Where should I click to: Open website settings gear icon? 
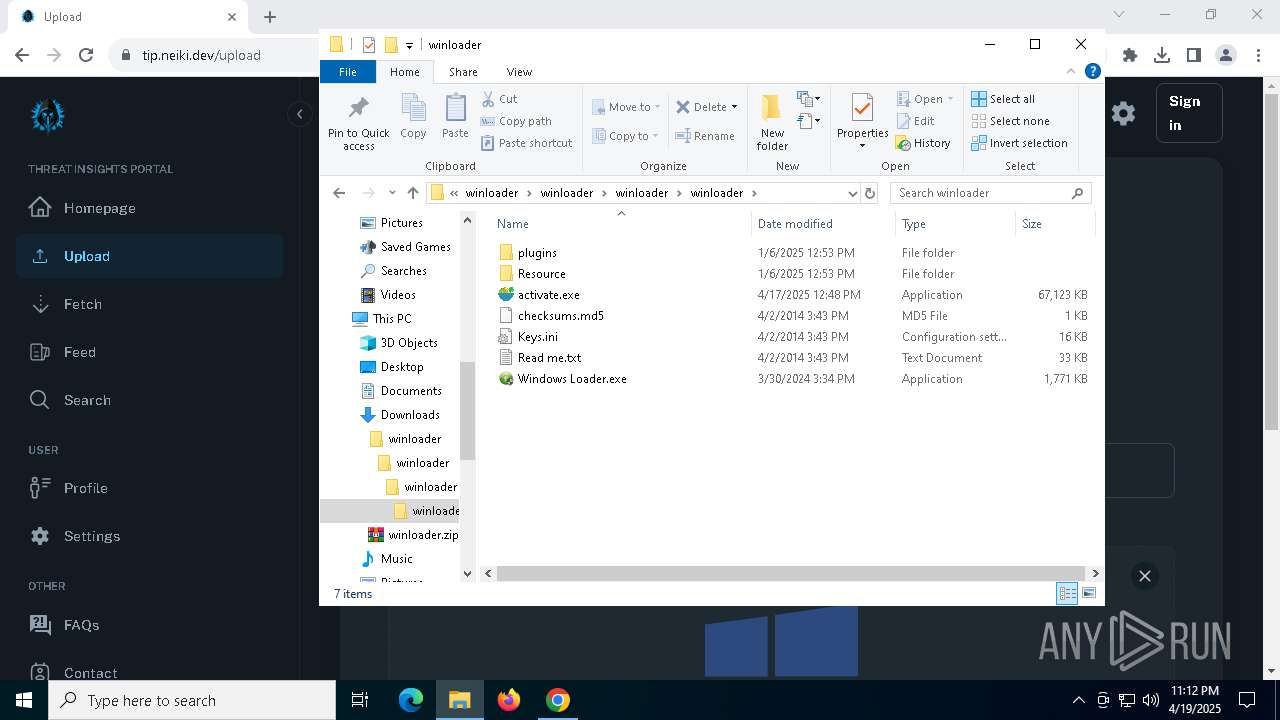(x=1123, y=113)
